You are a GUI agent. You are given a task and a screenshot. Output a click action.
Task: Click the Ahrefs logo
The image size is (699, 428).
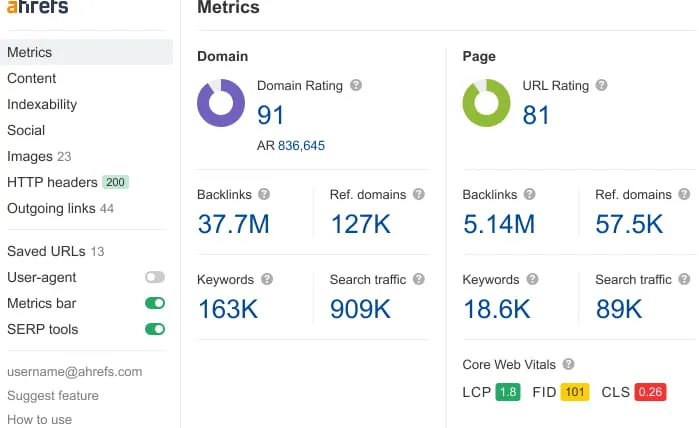[x=38, y=7]
